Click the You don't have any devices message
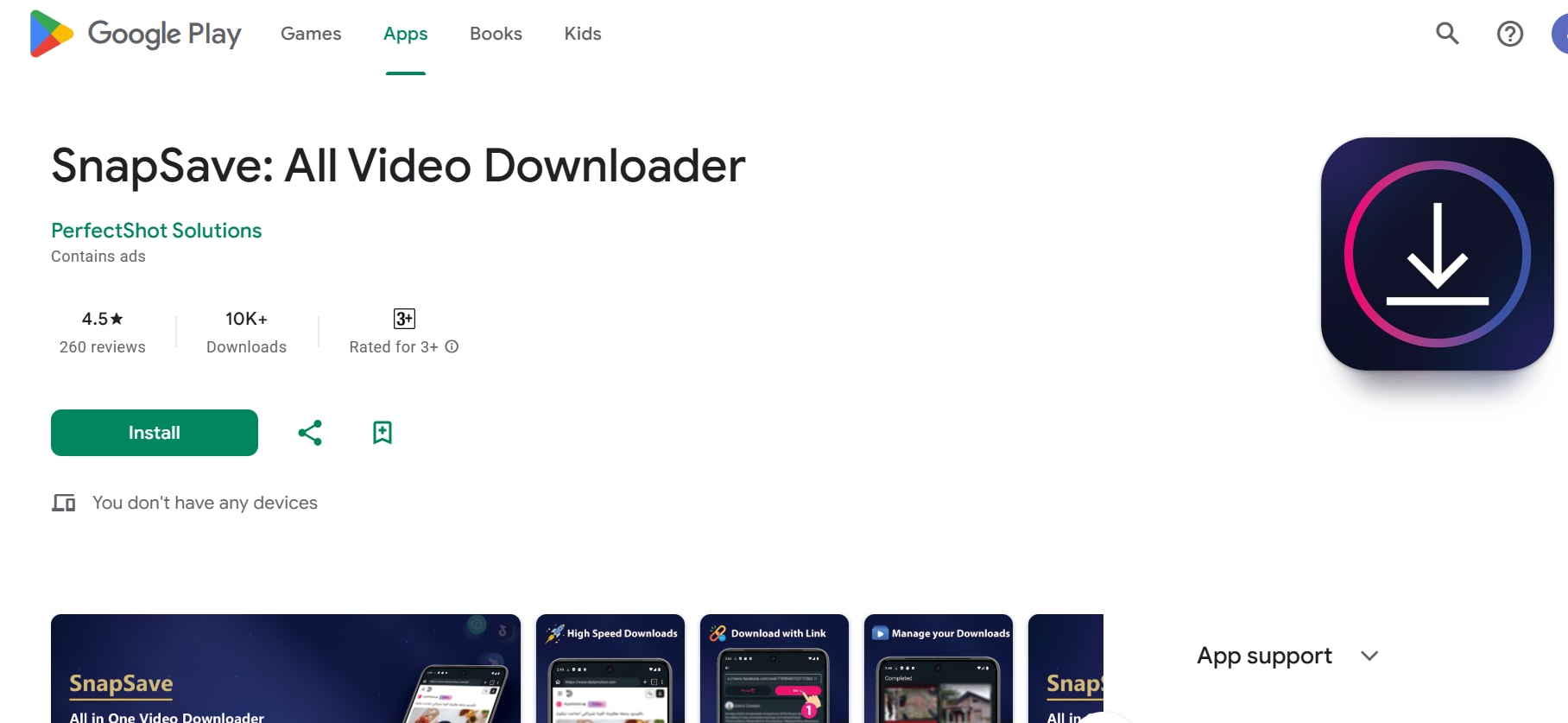 (x=205, y=503)
